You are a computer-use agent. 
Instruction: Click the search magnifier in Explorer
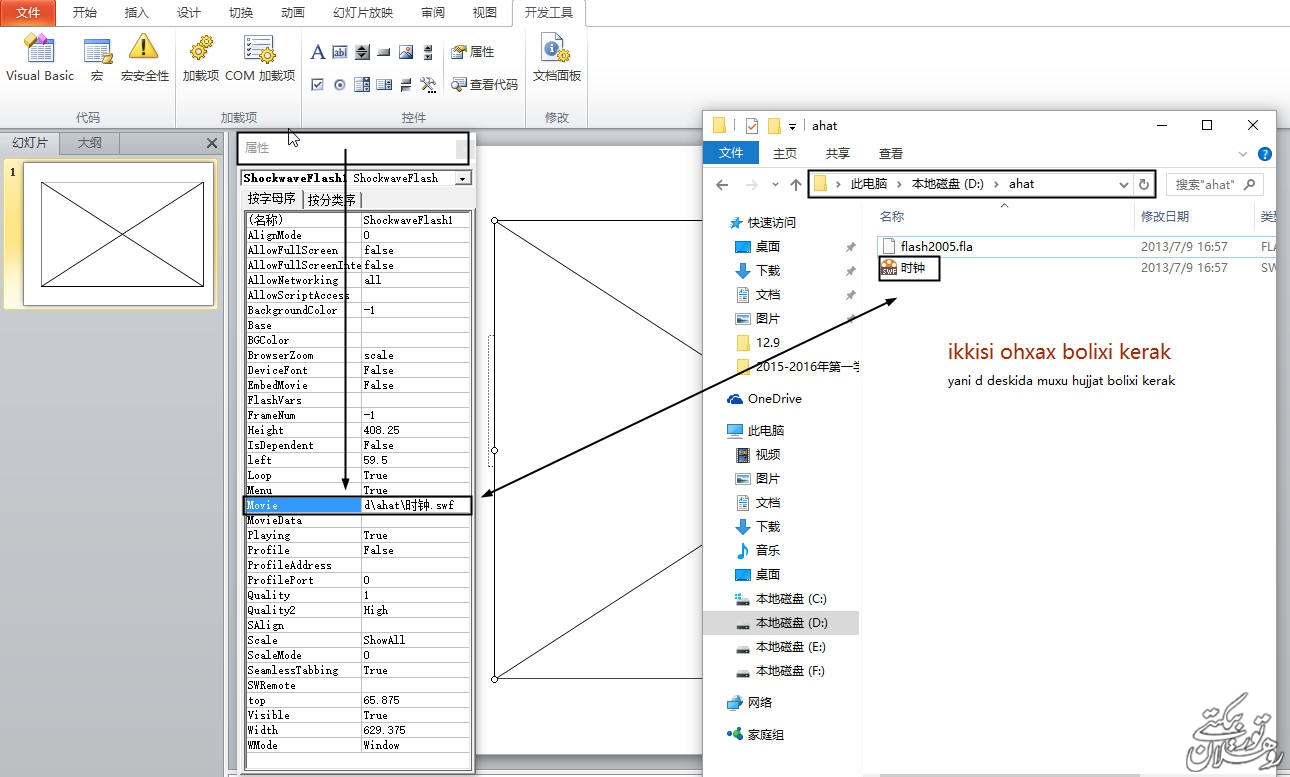click(1250, 185)
